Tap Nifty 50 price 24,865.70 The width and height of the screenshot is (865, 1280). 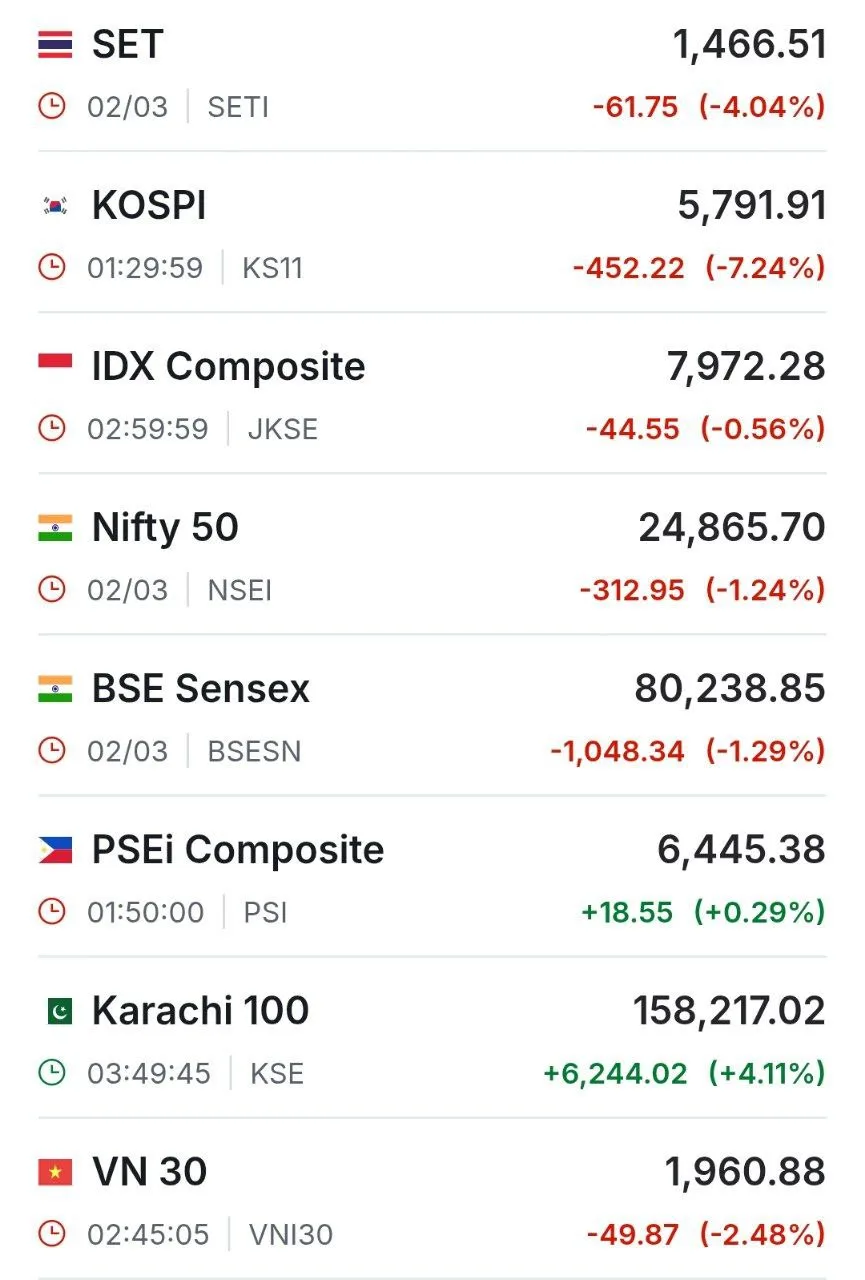pyautogui.click(x=732, y=528)
